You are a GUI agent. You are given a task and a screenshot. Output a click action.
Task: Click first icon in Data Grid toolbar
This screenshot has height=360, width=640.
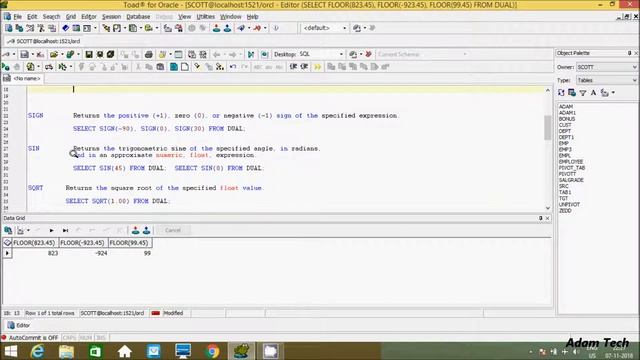8,231
